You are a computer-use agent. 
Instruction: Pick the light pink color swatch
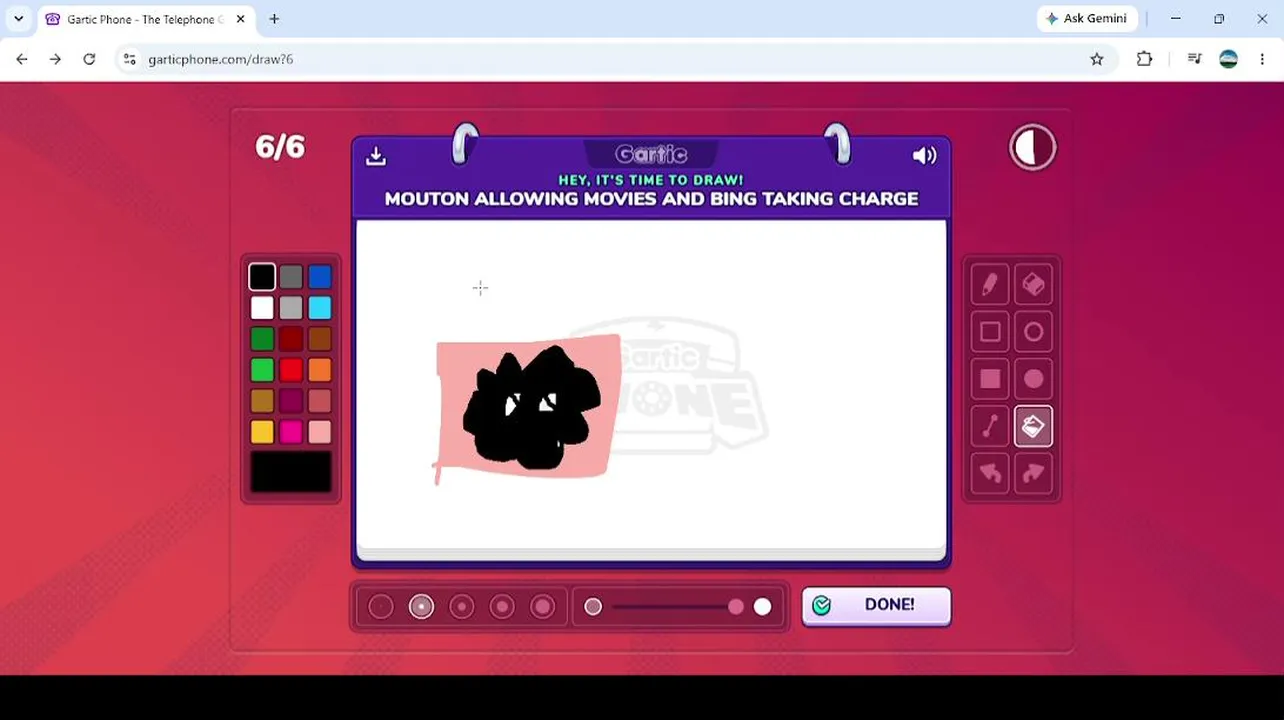pos(320,432)
